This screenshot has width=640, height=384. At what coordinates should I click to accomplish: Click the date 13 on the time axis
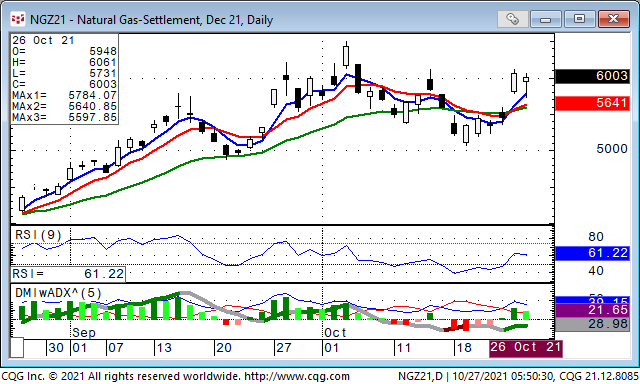[164, 348]
